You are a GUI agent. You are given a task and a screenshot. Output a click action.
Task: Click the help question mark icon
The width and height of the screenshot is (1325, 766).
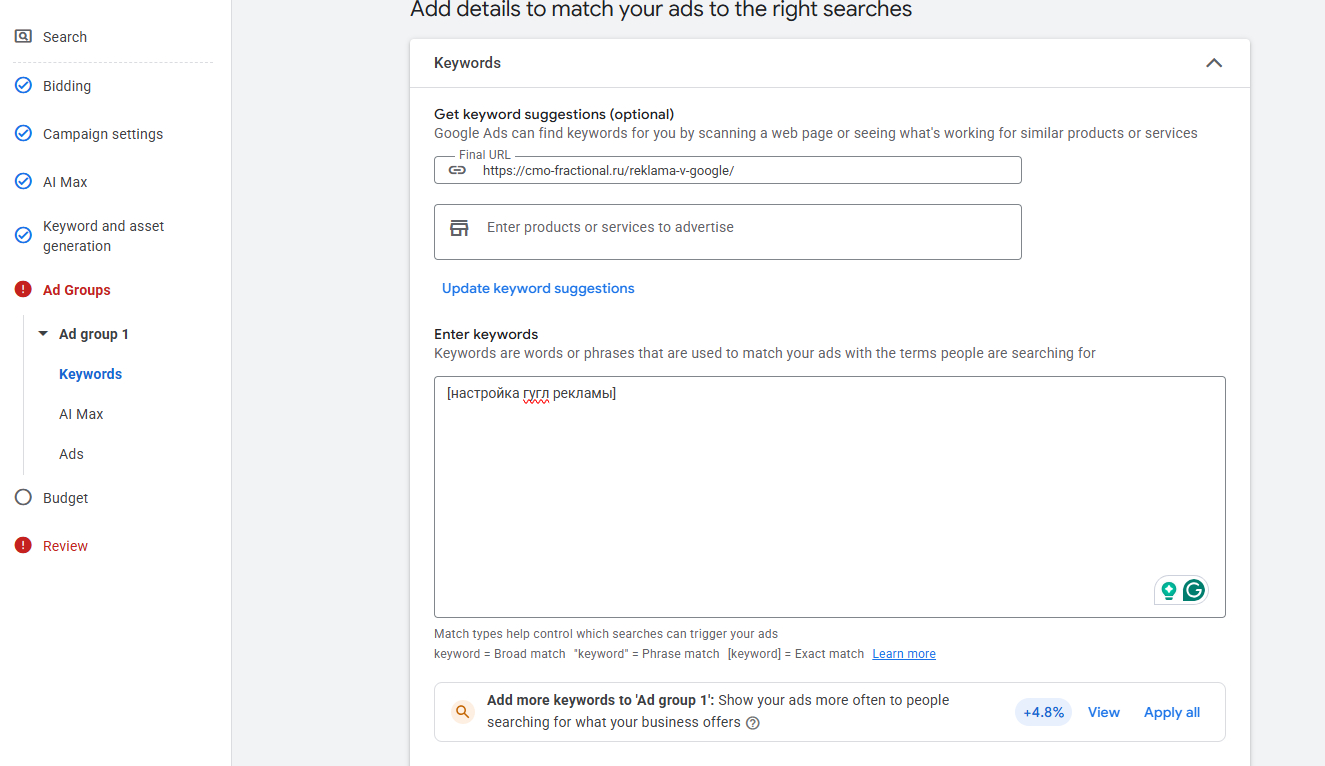pyautogui.click(x=753, y=723)
